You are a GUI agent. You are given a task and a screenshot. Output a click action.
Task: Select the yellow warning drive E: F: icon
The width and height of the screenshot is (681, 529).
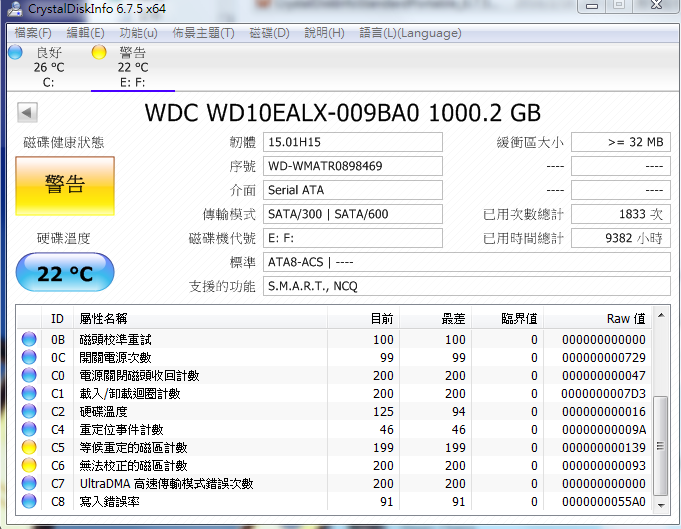pyautogui.click(x=99, y=52)
